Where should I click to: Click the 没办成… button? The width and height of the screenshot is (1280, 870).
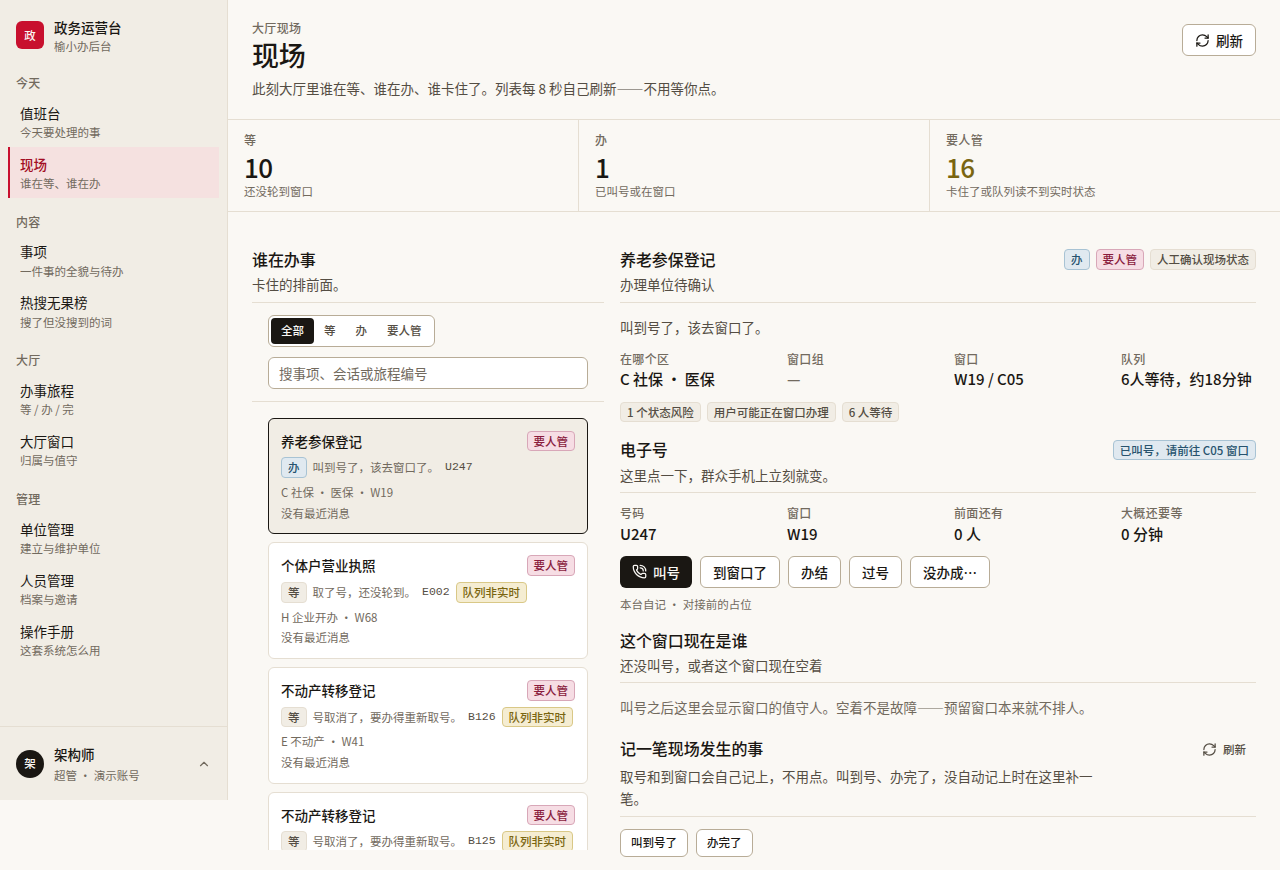950,572
